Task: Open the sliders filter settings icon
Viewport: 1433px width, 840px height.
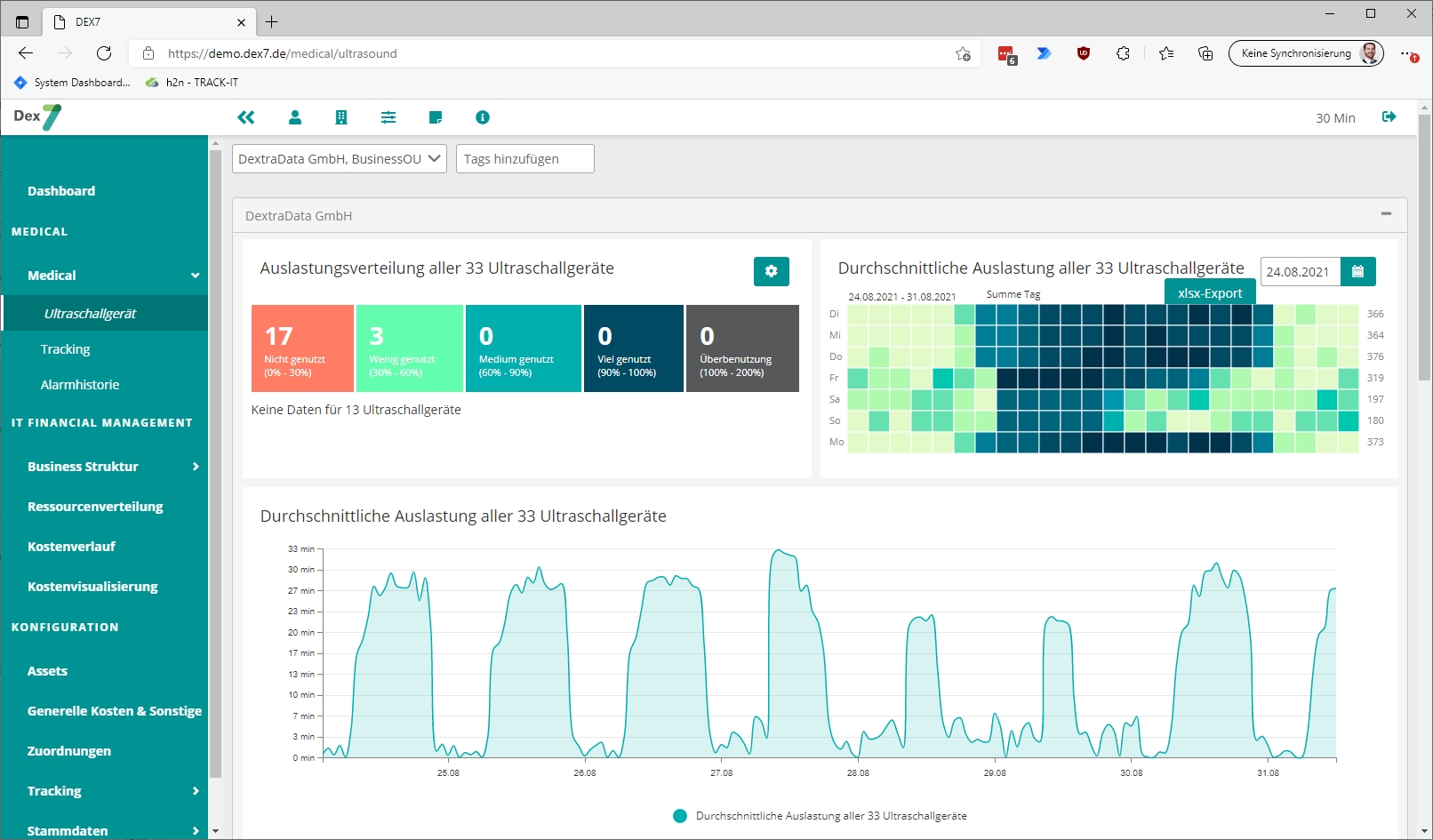Action: click(x=388, y=117)
